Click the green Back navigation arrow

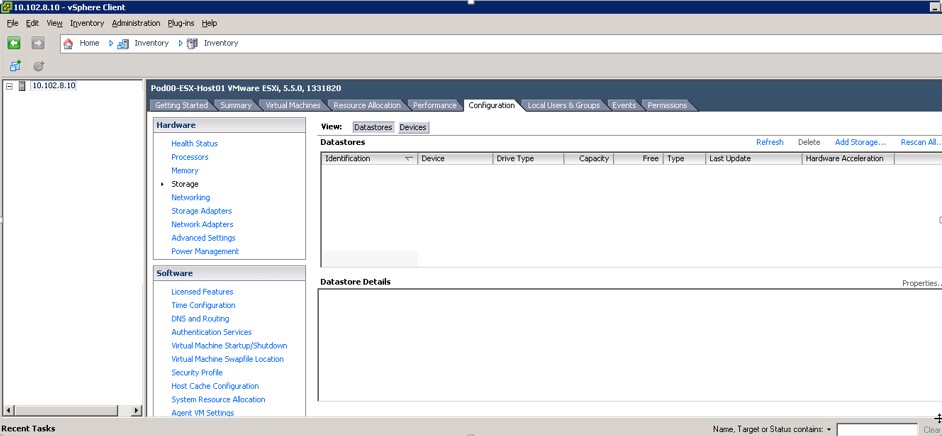[14, 43]
